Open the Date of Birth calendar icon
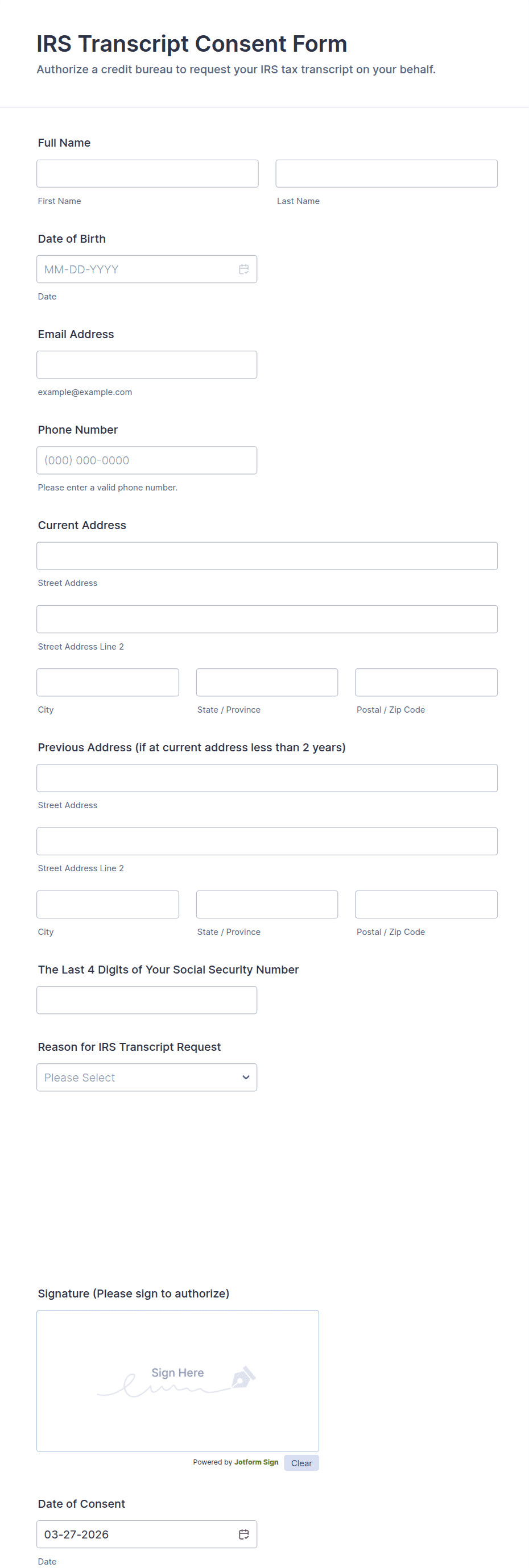The width and height of the screenshot is (529, 1568). [x=244, y=269]
